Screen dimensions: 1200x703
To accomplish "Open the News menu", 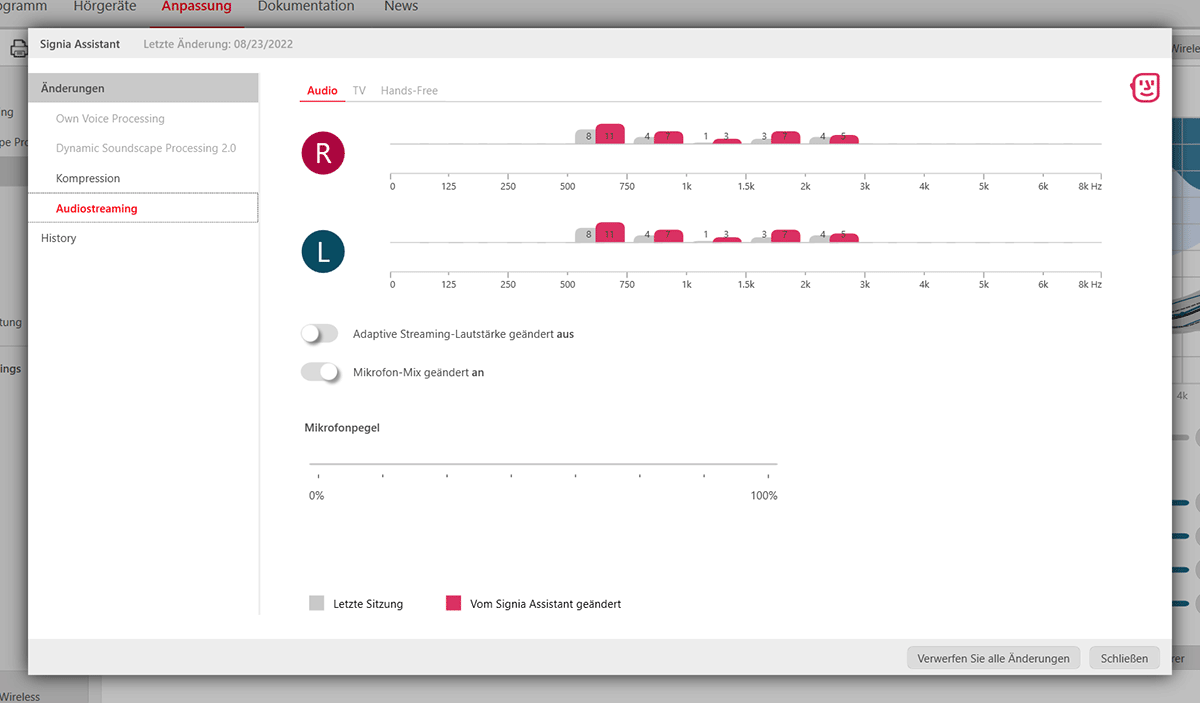I will click(400, 7).
